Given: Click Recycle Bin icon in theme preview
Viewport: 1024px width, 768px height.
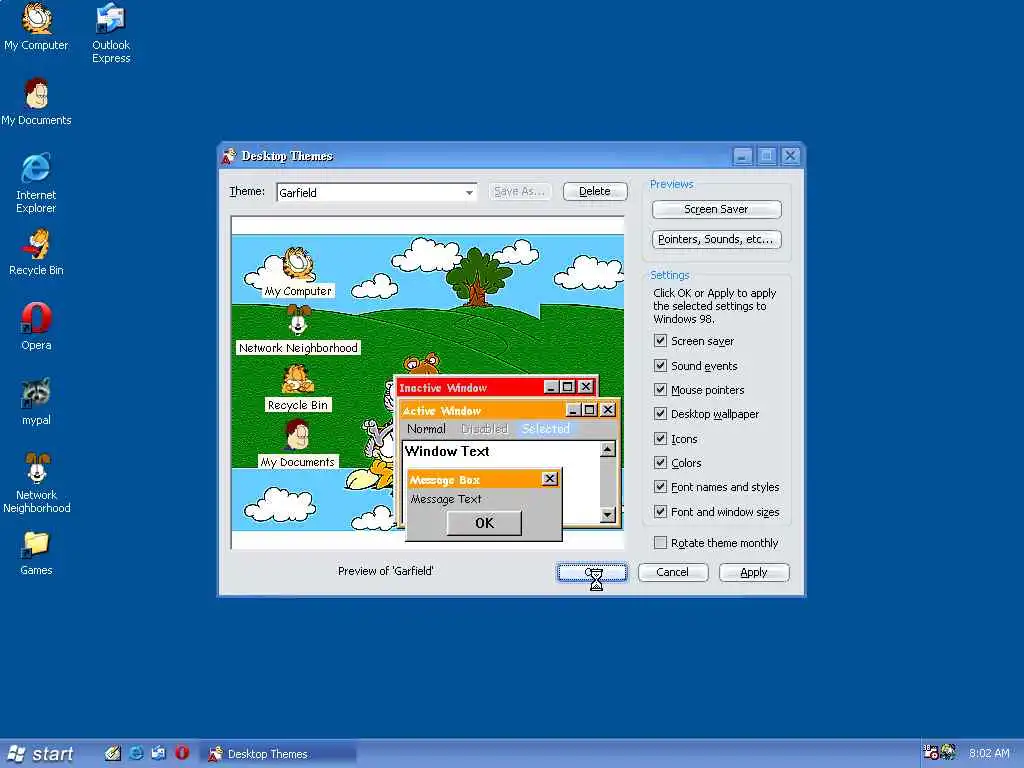Looking at the screenshot, I should [298, 378].
